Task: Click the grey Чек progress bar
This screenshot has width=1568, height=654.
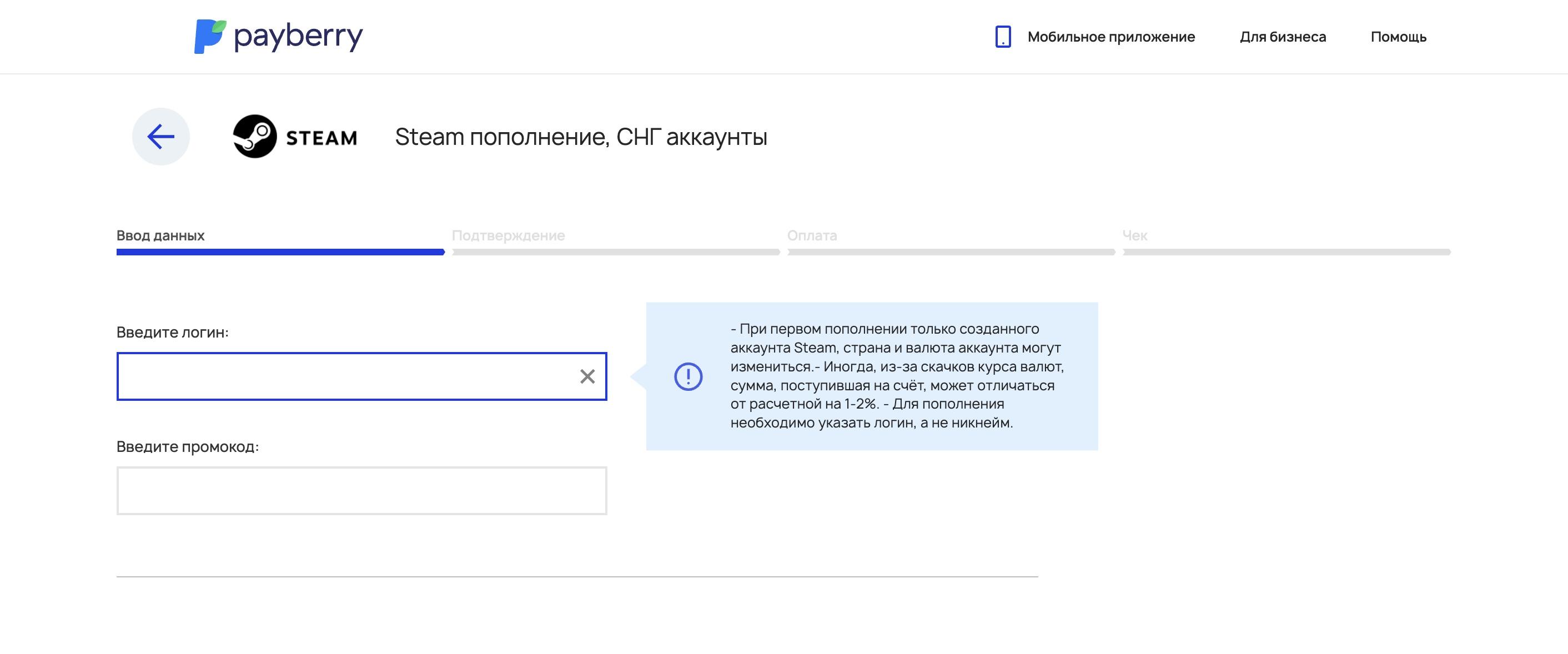Action: [1287, 252]
